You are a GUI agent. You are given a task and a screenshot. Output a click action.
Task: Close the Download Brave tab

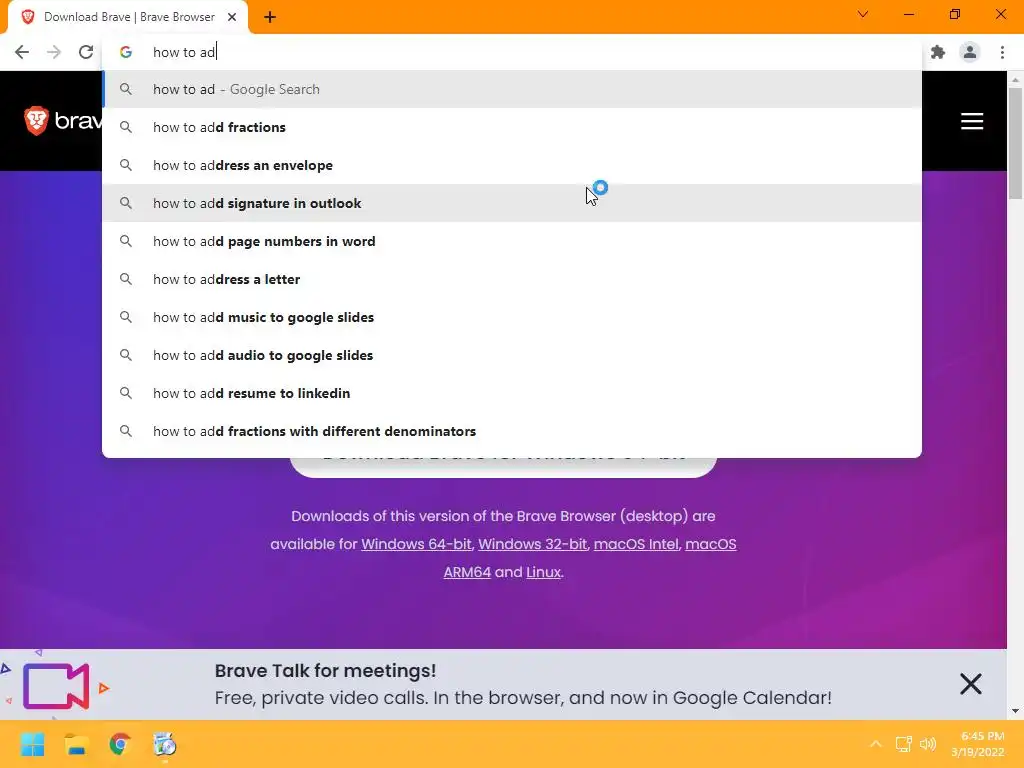[x=232, y=17]
